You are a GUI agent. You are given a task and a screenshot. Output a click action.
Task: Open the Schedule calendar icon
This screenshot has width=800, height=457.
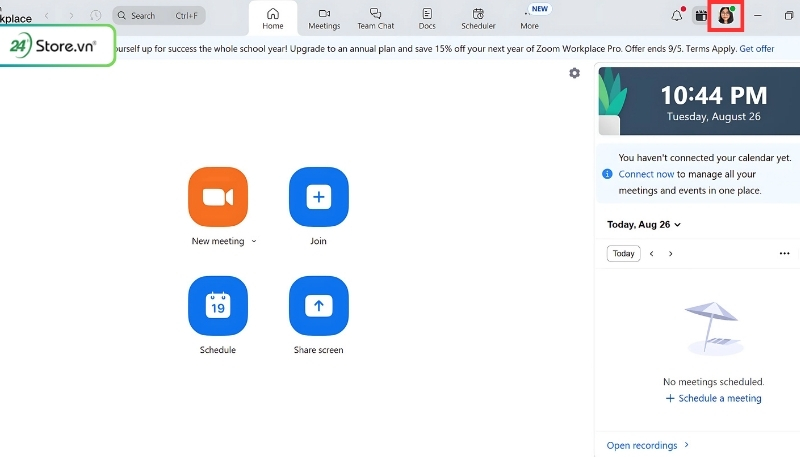coord(217,307)
